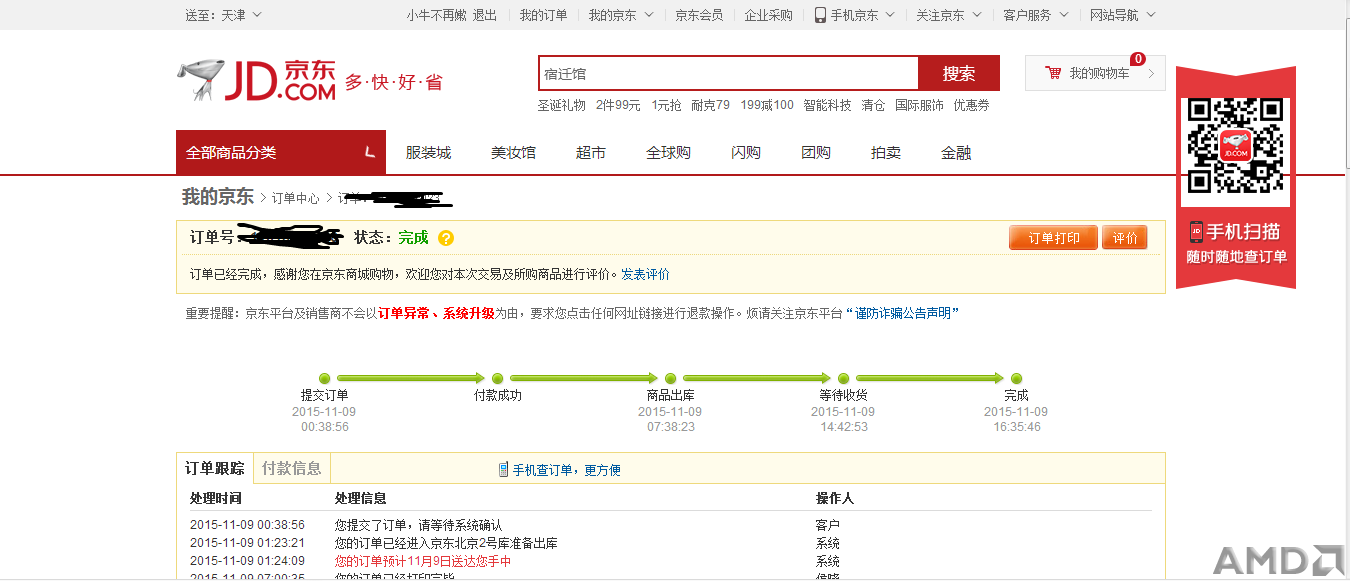Image resolution: width=1350 pixels, height=581 pixels.
Task: Expand 关注京东 dropdown
Action: pyautogui.click(x=949, y=15)
